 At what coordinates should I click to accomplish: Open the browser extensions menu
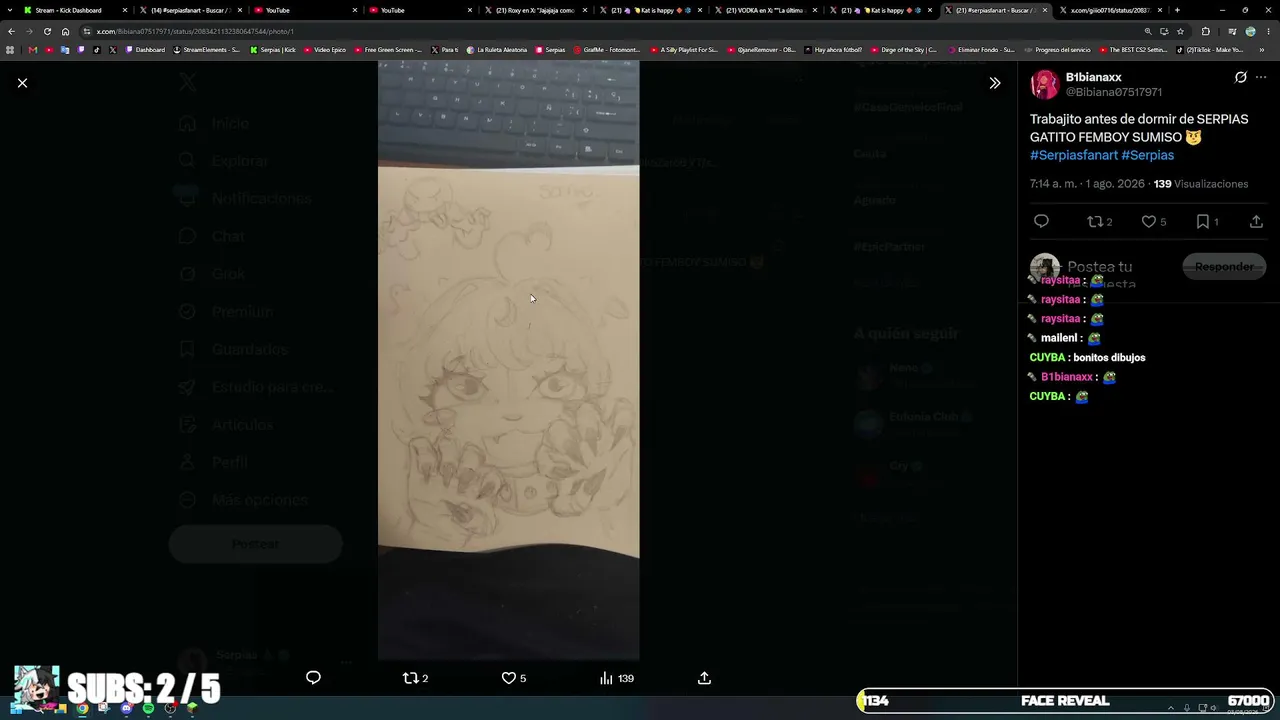pyautogui.click(x=1205, y=31)
